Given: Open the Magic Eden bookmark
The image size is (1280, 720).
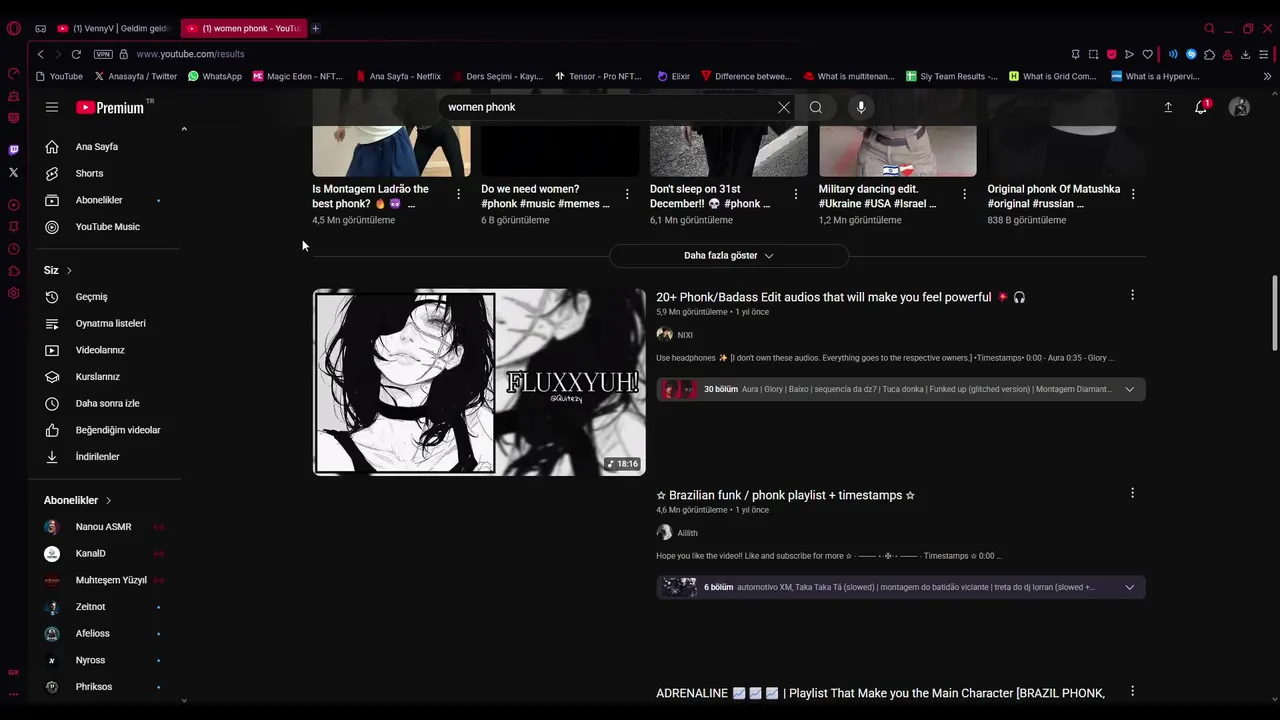Looking at the screenshot, I should (297, 76).
